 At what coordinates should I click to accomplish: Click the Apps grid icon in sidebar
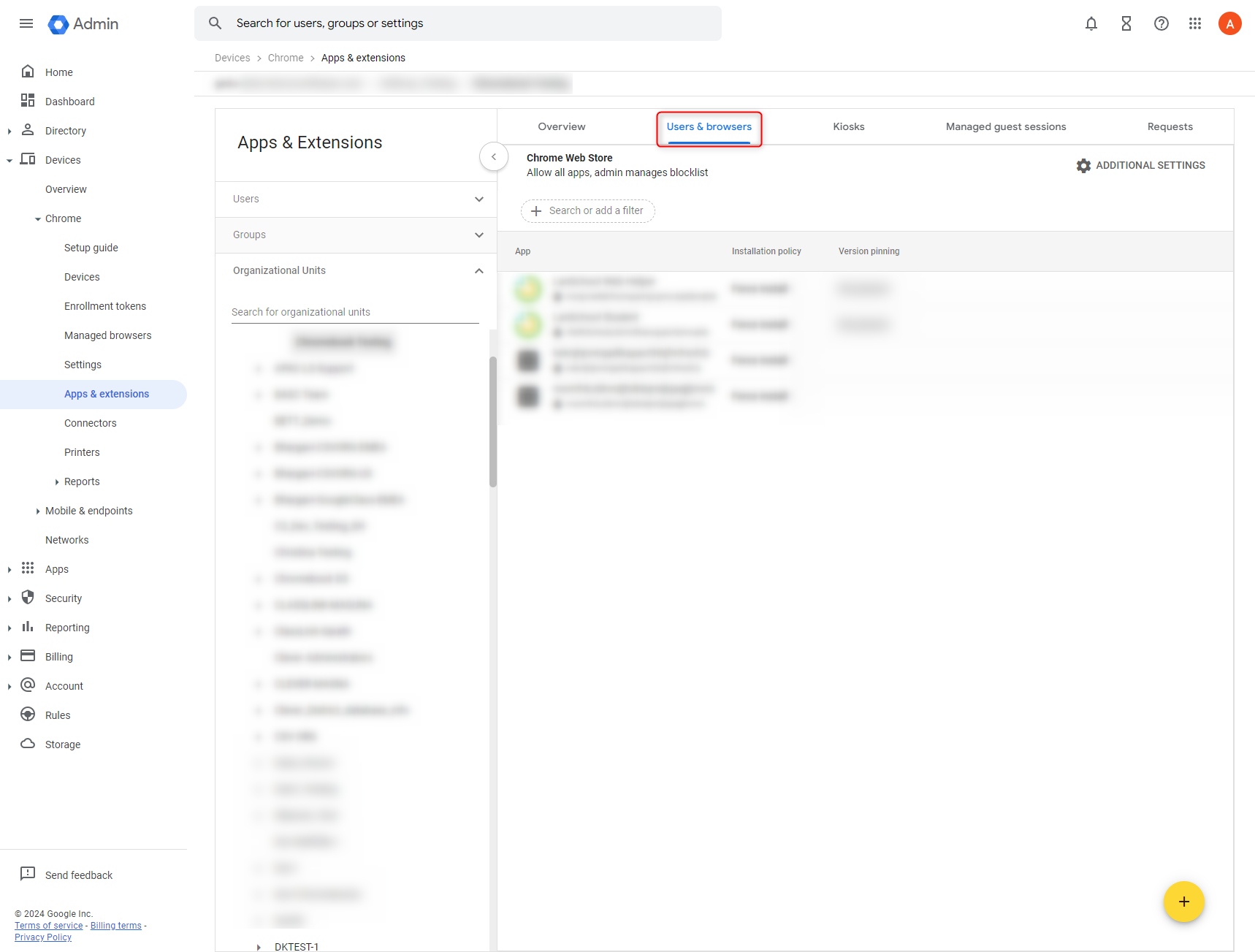tap(28, 568)
